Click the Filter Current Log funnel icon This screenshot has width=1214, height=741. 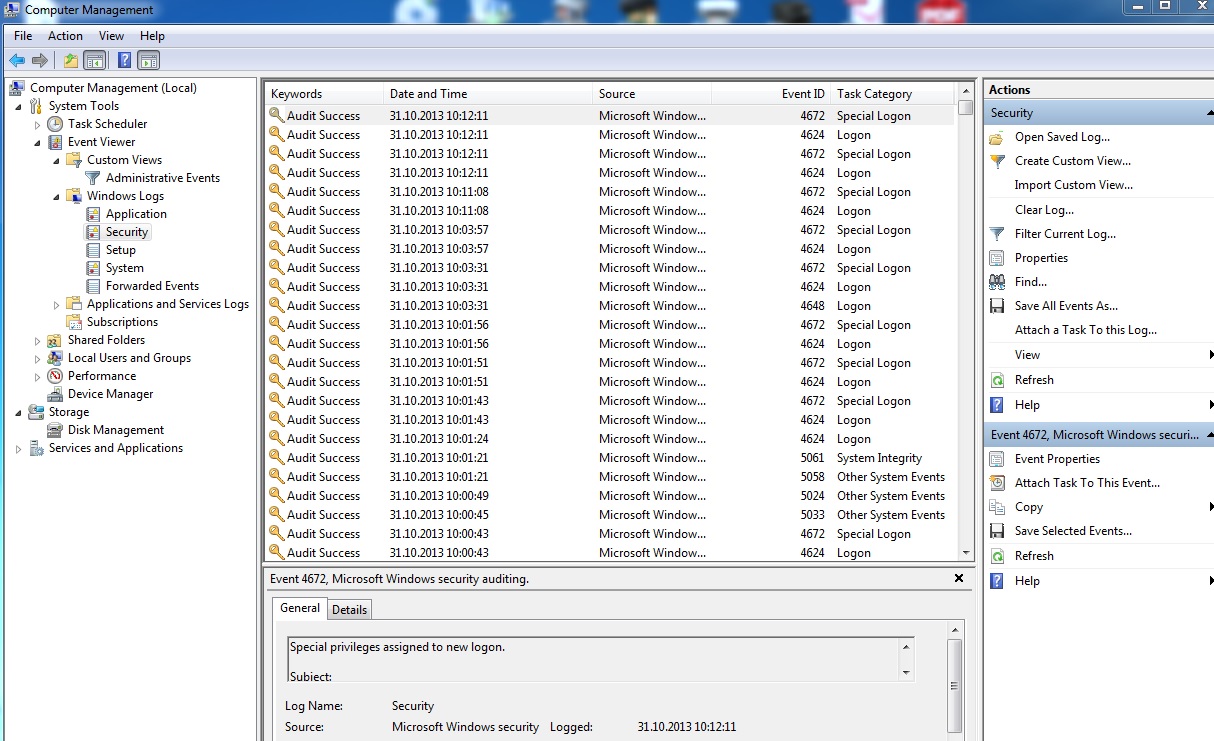point(997,234)
